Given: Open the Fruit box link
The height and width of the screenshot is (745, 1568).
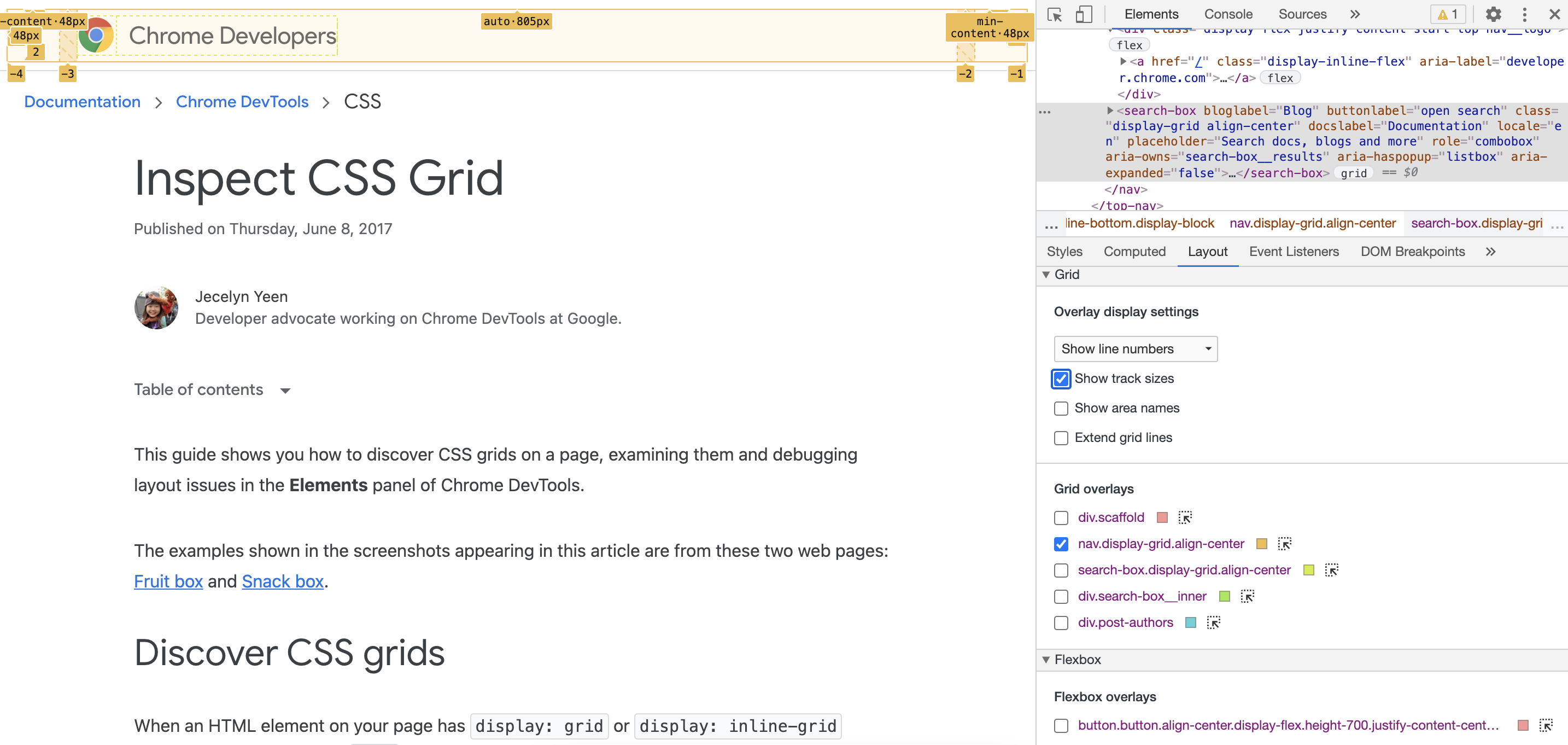Looking at the screenshot, I should point(168,581).
